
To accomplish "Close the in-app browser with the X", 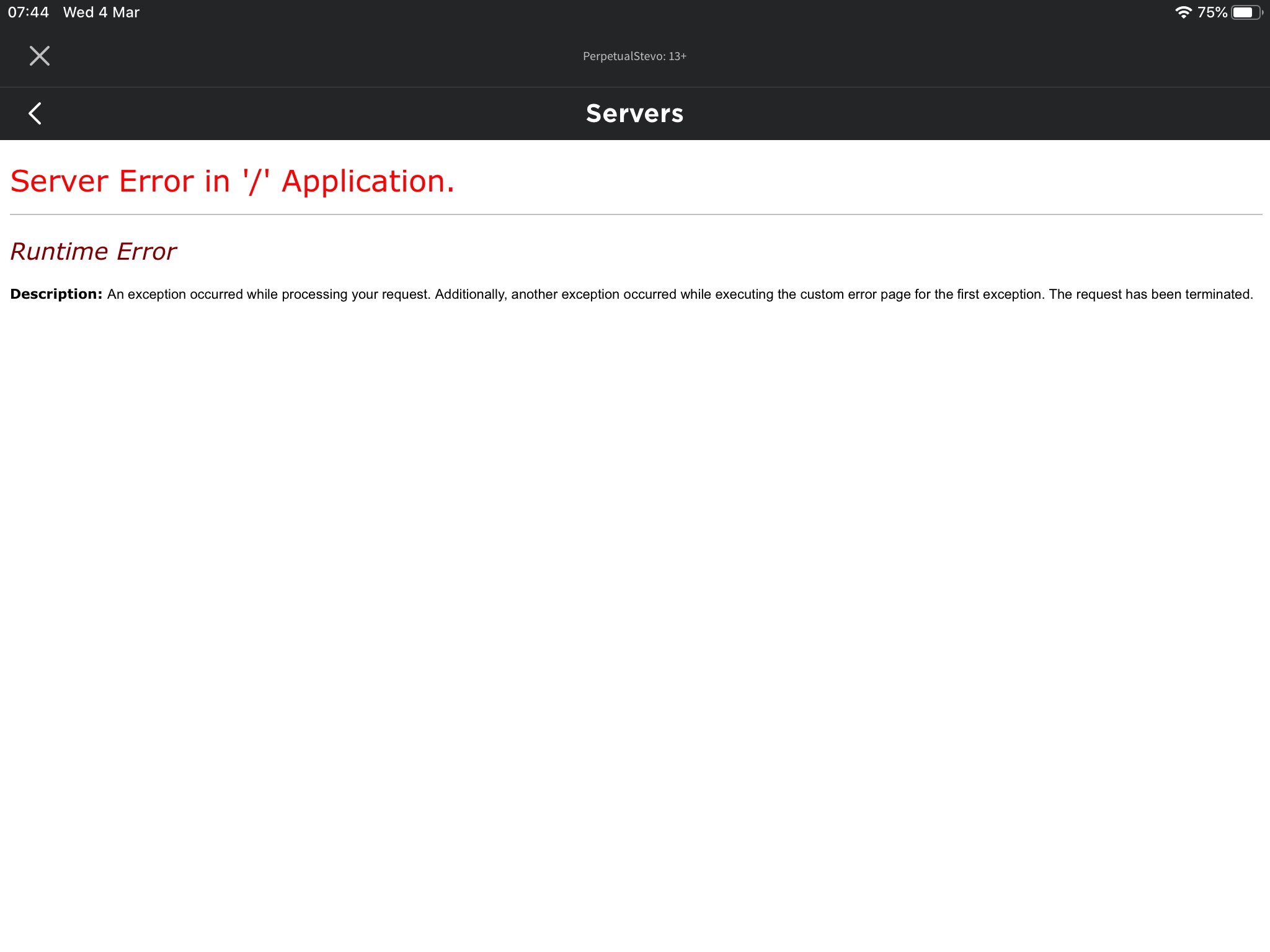I will 39,56.
